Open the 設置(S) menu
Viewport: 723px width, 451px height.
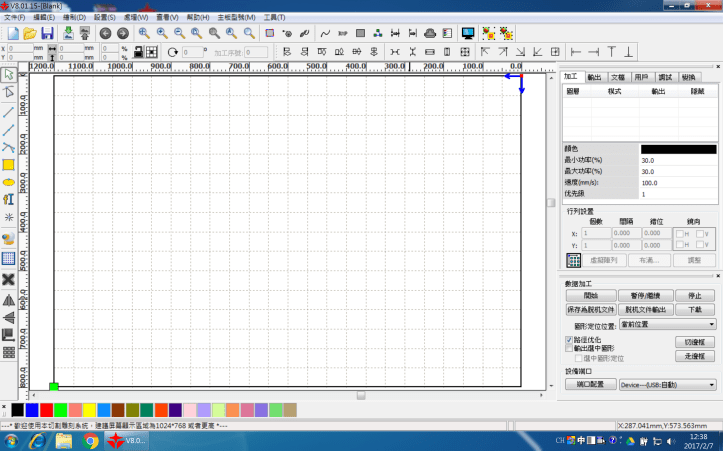point(105,17)
